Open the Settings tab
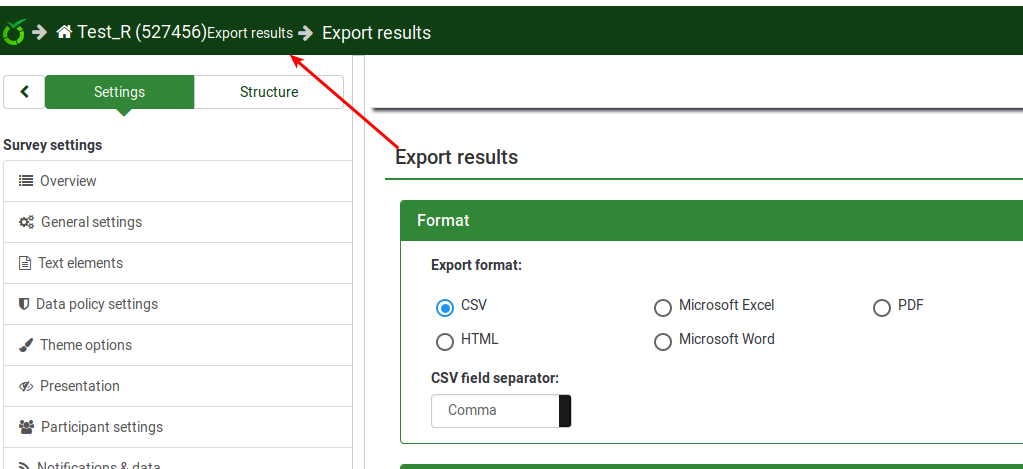 (119, 92)
